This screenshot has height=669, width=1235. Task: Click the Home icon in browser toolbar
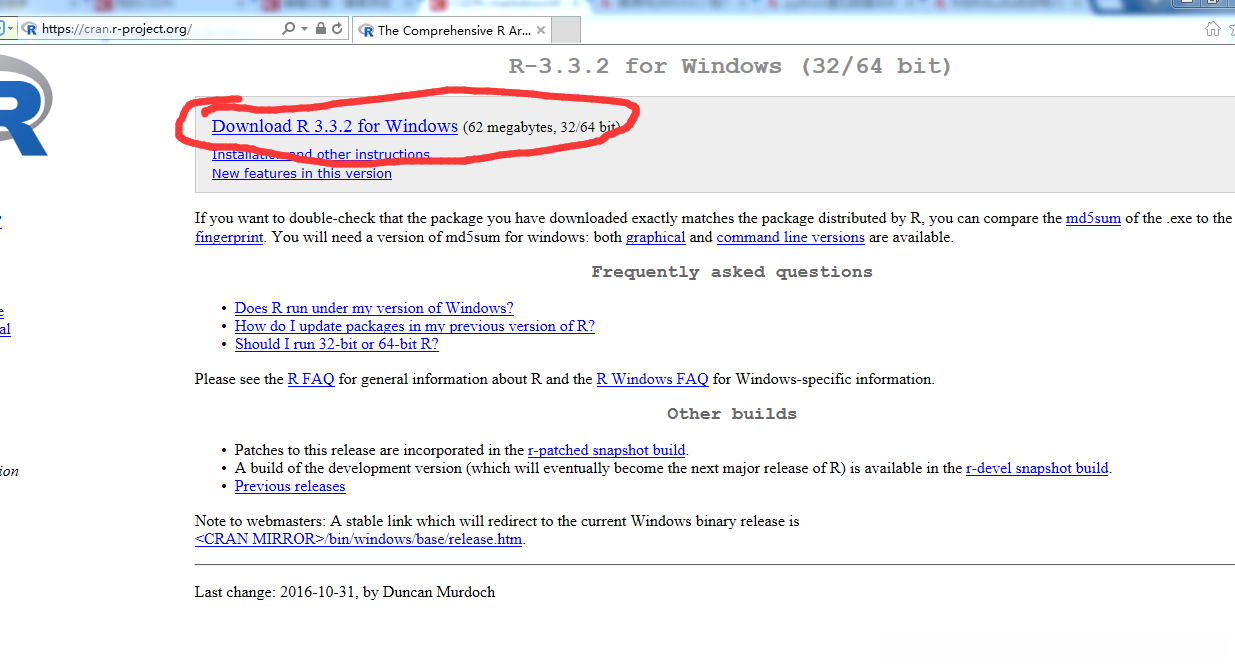tap(1213, 28)
